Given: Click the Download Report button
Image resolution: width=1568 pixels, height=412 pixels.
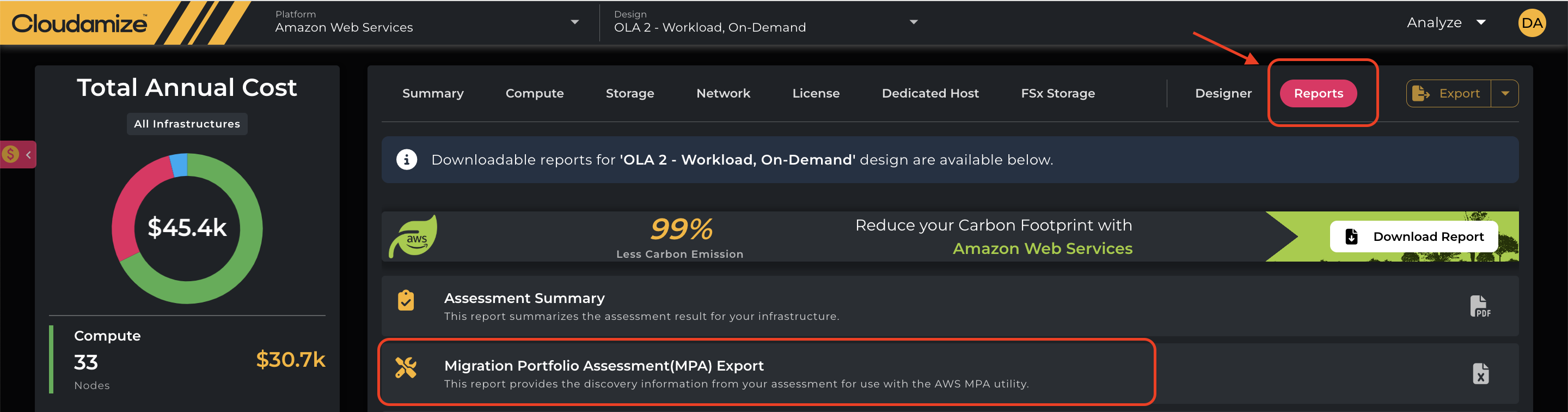Looking at the screenshot, I should 1413,237.
